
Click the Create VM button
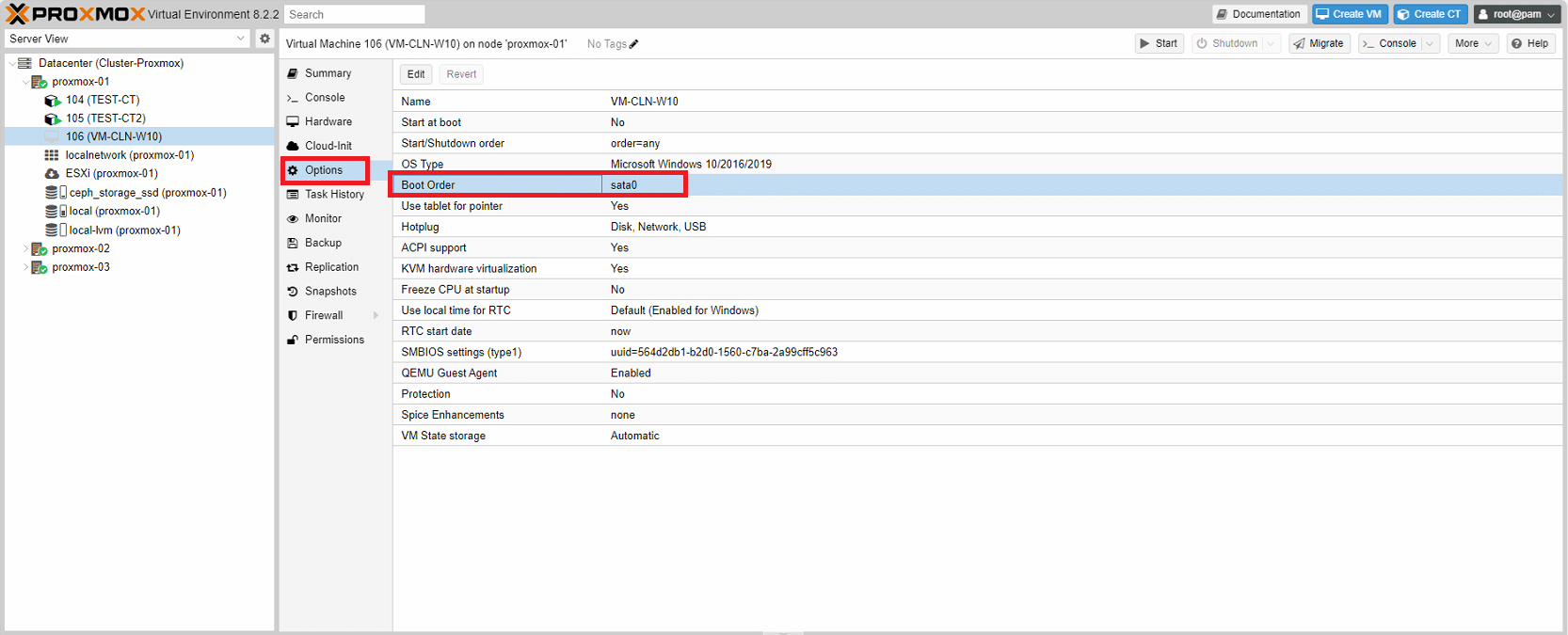(1350, 14)
